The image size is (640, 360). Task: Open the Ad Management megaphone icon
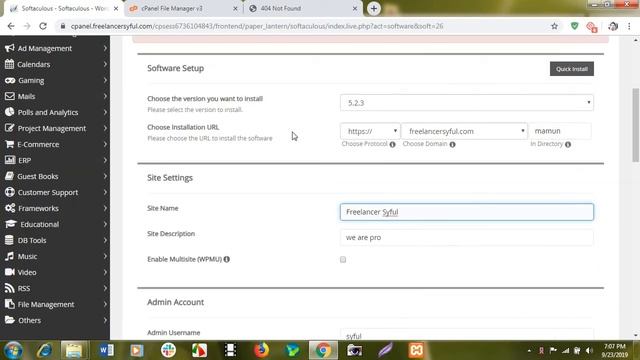pos(9,48)
